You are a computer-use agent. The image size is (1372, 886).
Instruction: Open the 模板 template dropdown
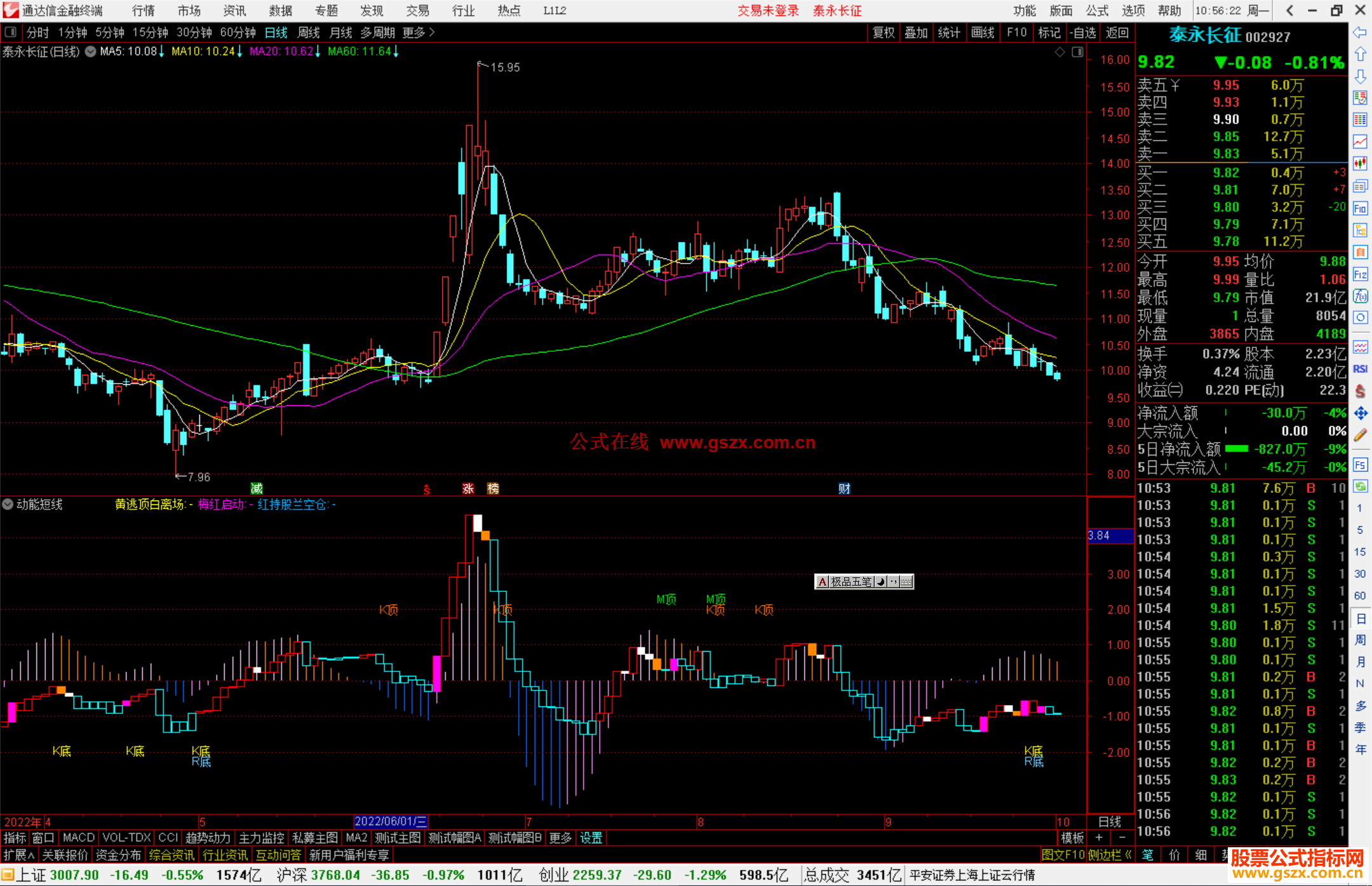pyautogui.click(x=1072, y=838)
